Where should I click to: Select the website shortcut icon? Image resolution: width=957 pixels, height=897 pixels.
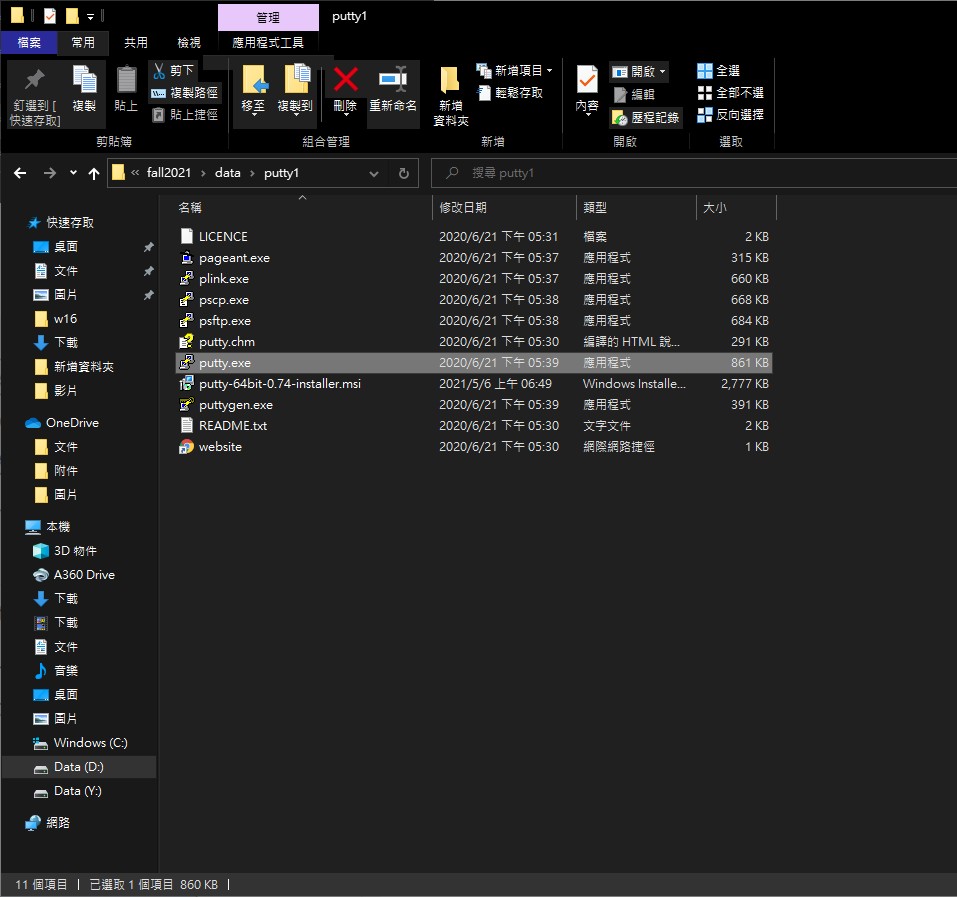[187, 447]
